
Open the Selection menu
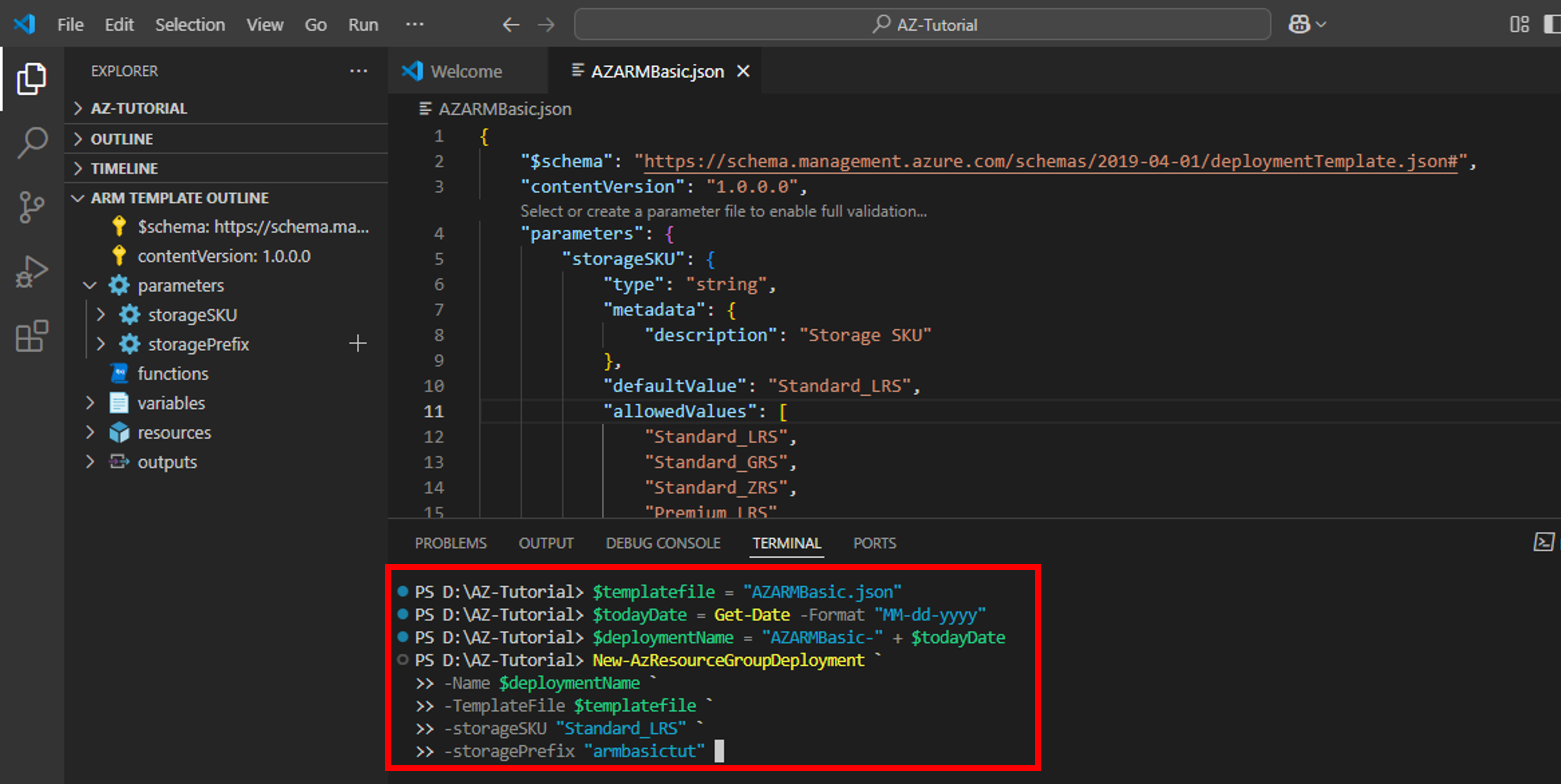pos(189,24)
